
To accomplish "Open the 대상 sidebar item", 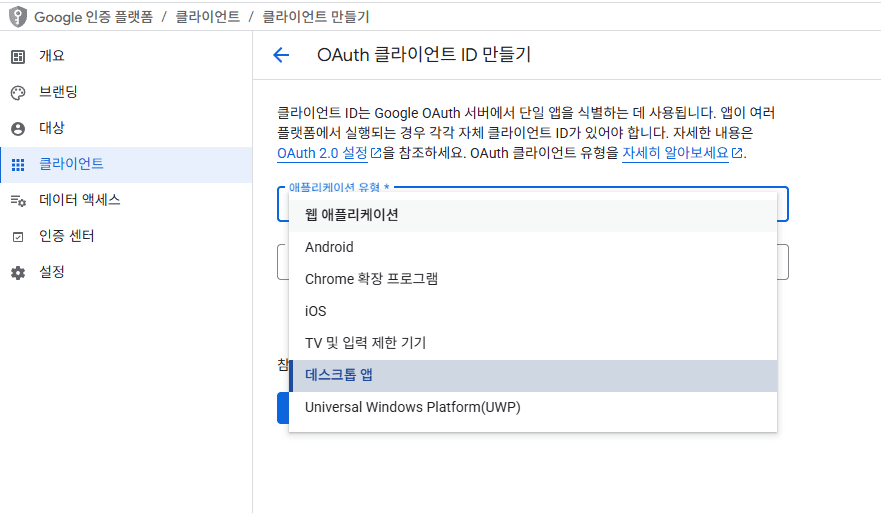I will click(126, 128).
